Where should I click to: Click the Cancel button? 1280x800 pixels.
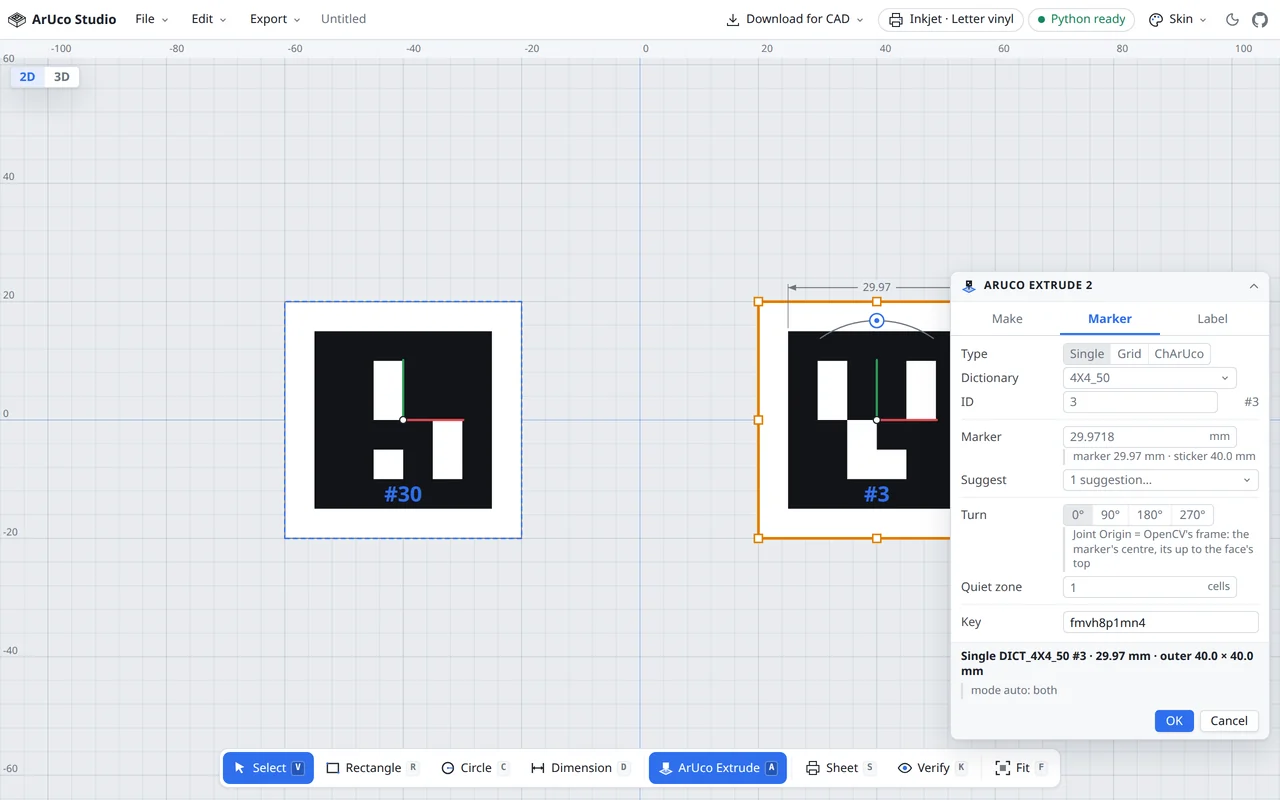[x=1229, y=721]
